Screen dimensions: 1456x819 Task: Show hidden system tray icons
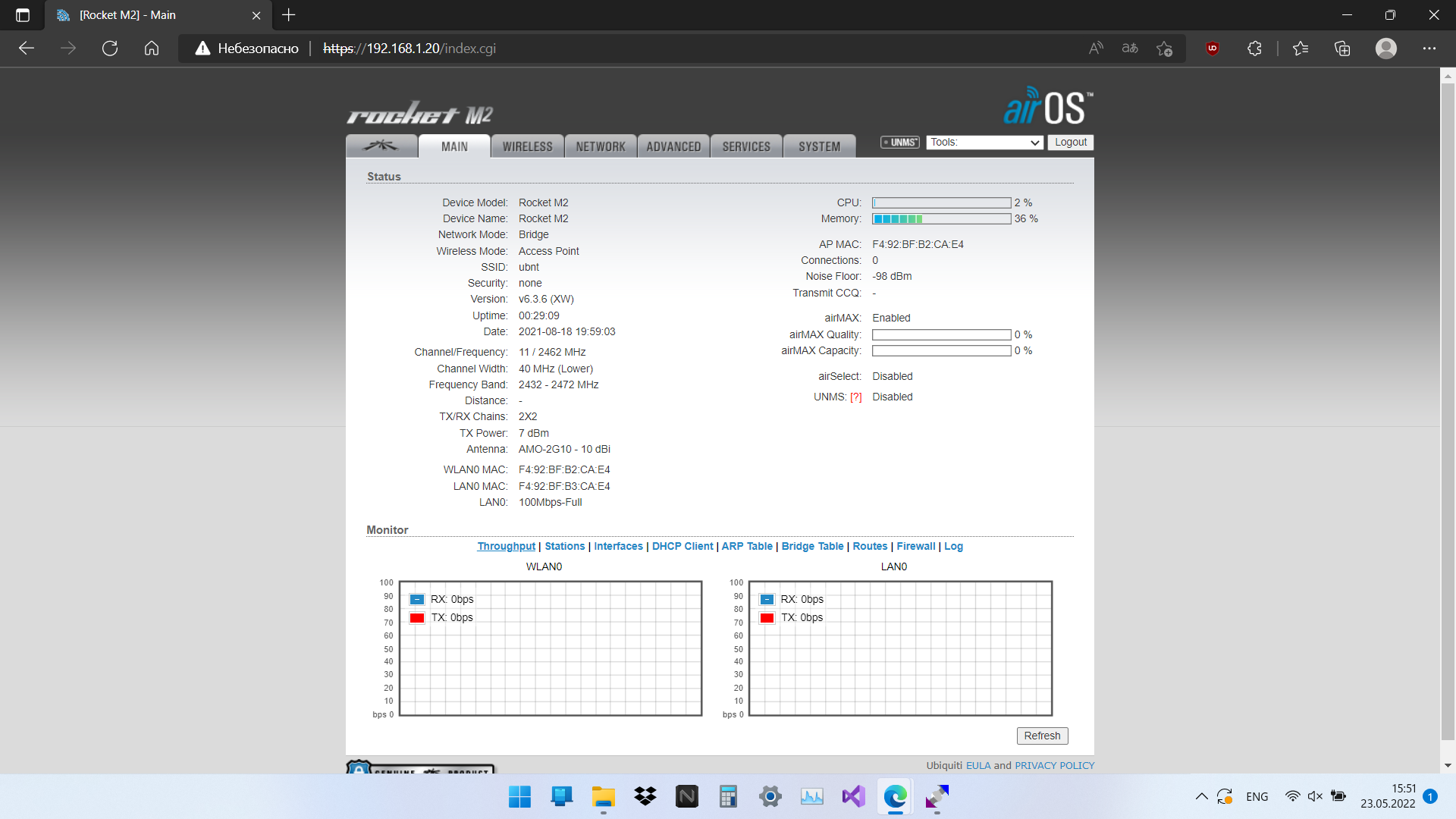[x=1201, y=796]
